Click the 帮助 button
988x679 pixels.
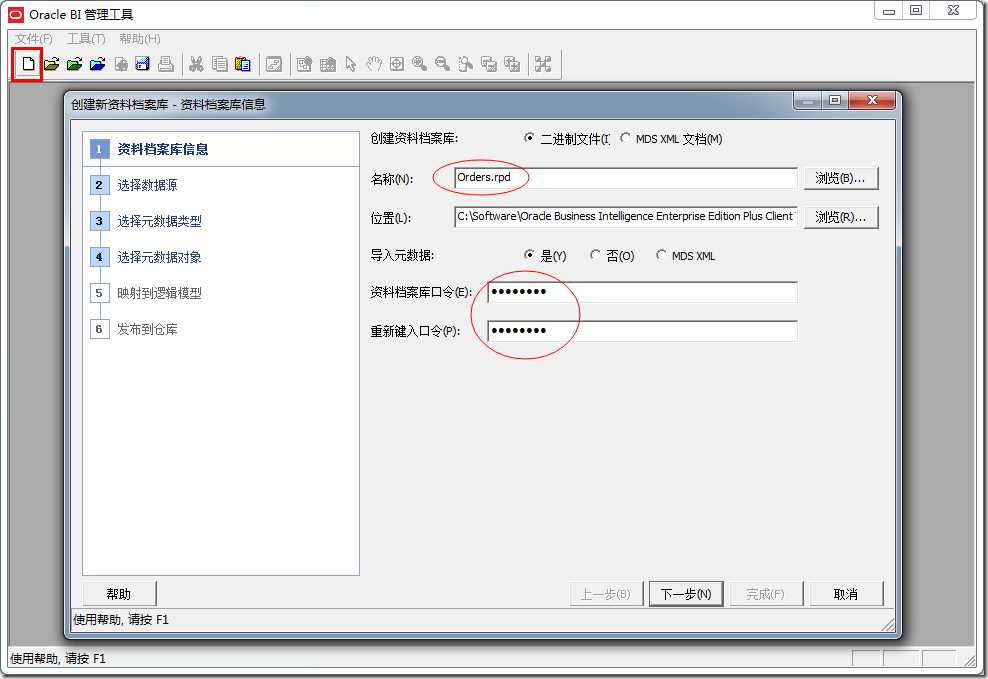(119, 594)
